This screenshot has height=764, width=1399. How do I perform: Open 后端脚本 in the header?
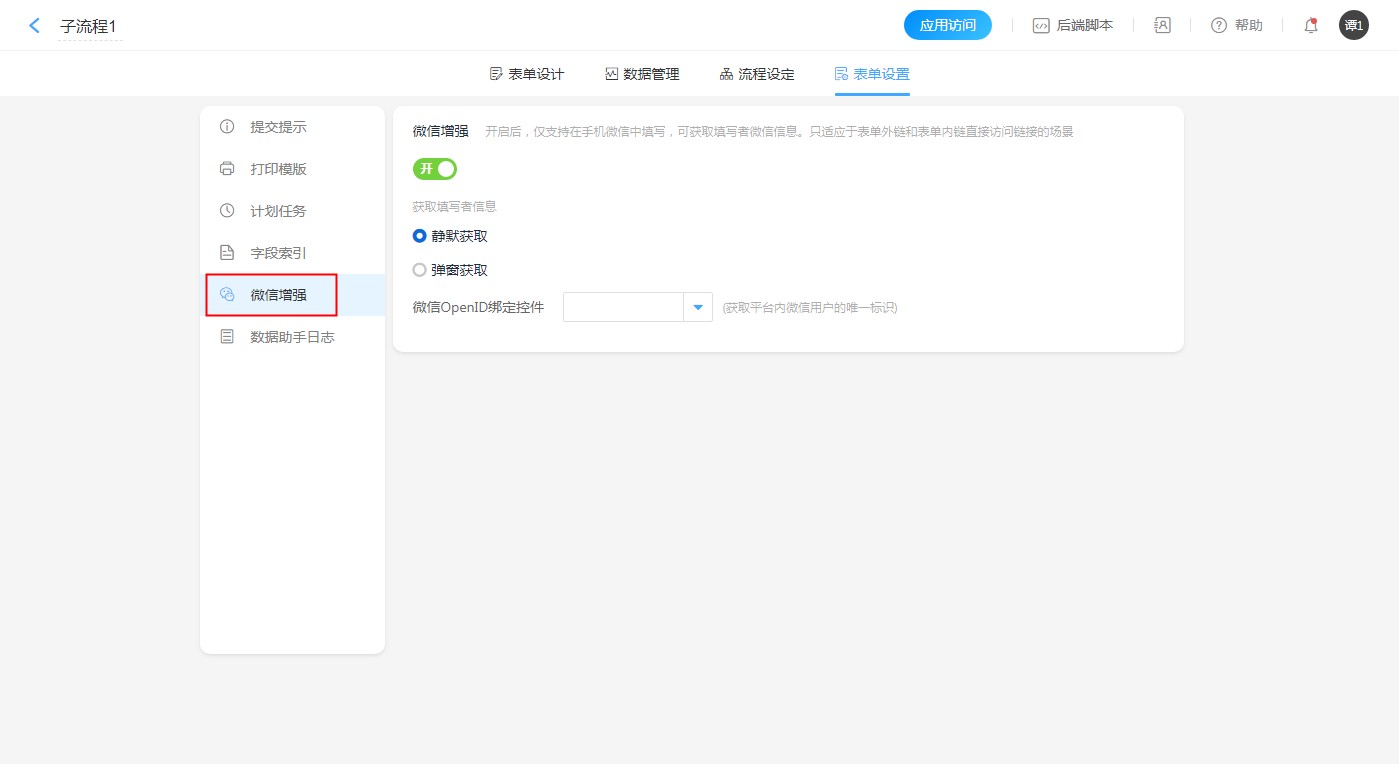1073,26
